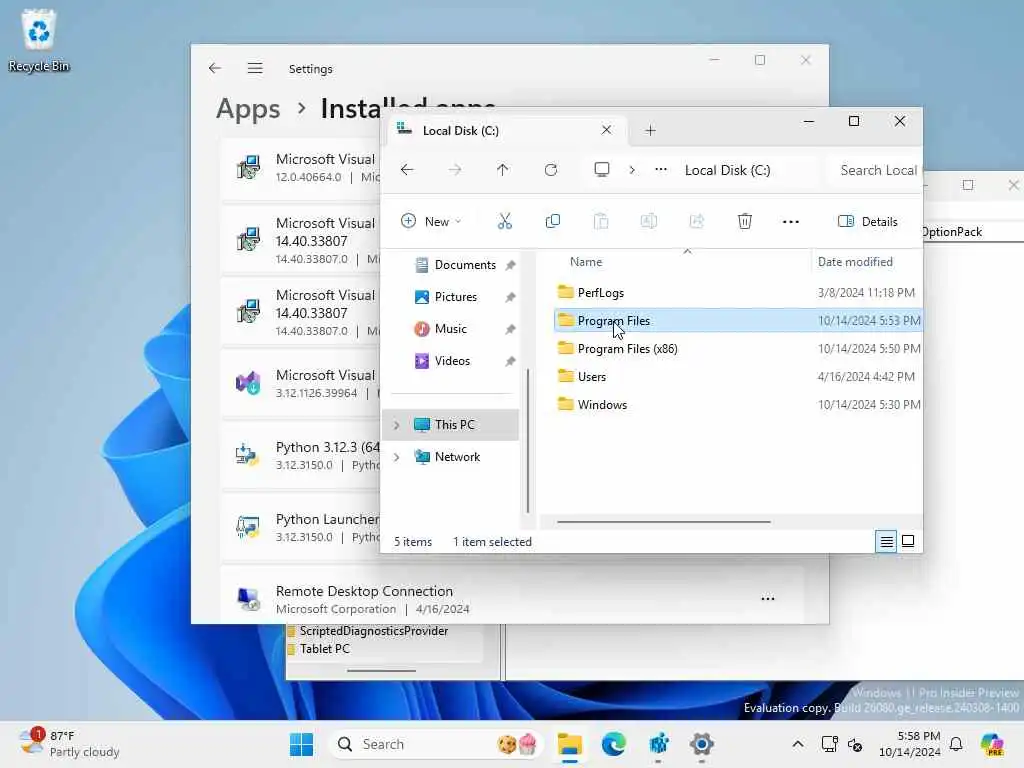Click the Share icon in toolbar

697,221
